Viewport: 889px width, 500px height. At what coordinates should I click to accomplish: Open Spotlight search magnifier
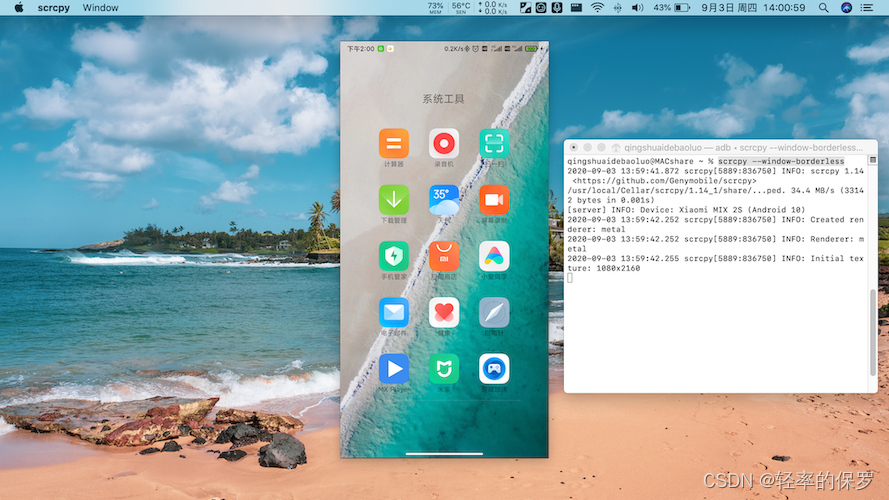click(x=823, y=7)
